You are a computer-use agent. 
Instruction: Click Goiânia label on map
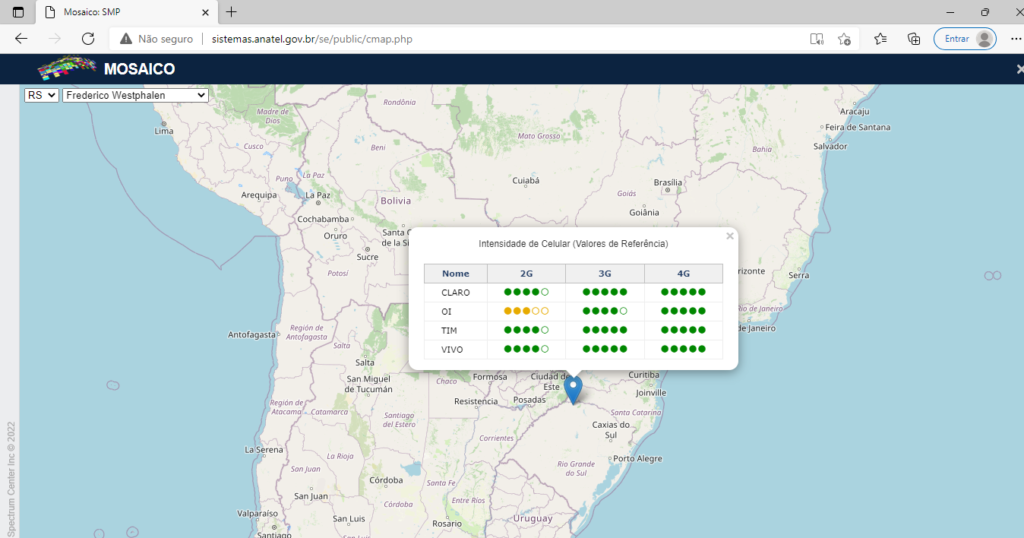tap(644, 212)
